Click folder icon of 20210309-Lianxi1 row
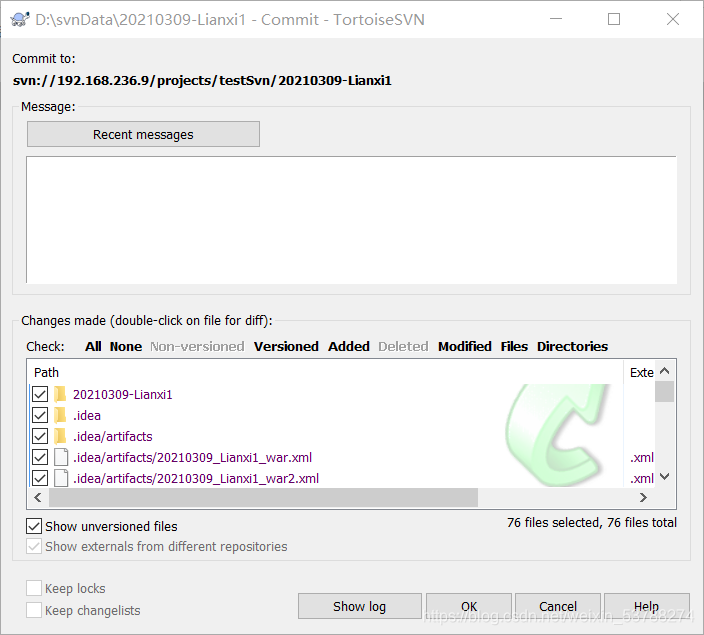The height and width of the screenshot is (635, 704). point(60,394)
